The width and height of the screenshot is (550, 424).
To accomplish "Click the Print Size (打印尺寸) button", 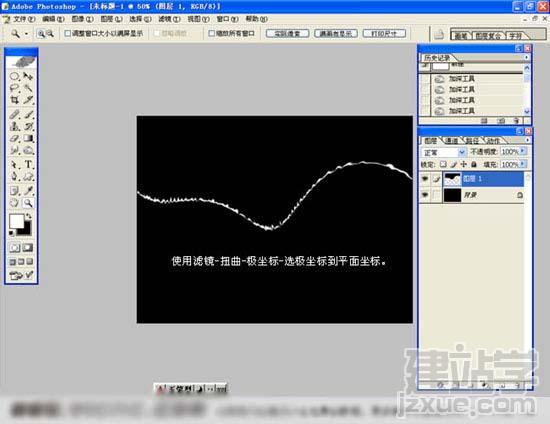I will pos(384,33).
